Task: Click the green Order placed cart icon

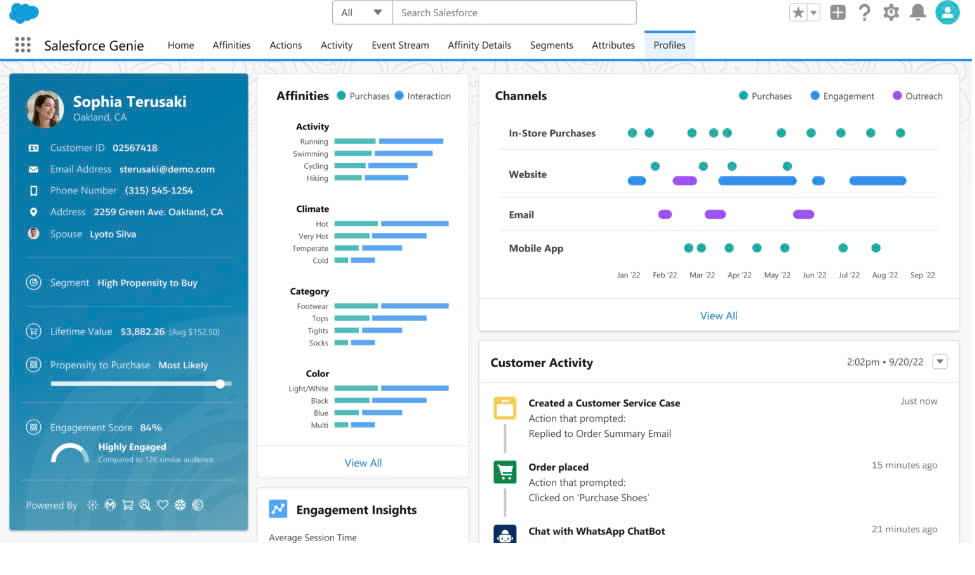Action: (x=505, y=472)
